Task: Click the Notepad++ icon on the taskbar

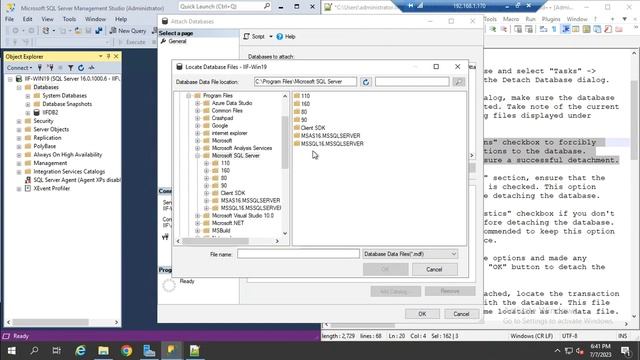Action: click(195, 351)
